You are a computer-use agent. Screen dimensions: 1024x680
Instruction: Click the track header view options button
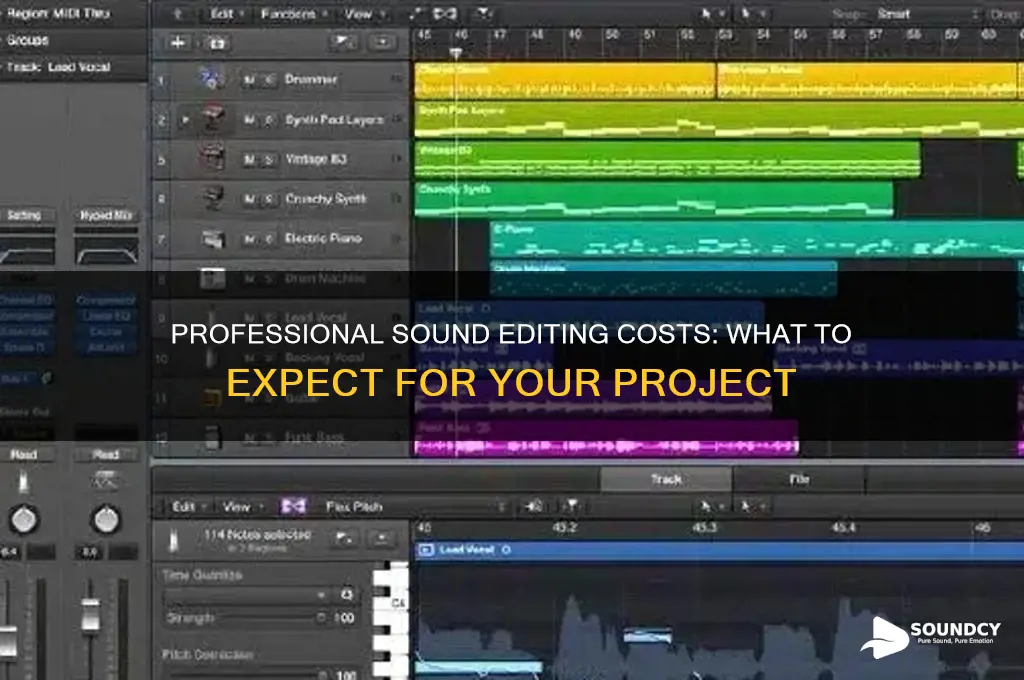click(382, 42)
